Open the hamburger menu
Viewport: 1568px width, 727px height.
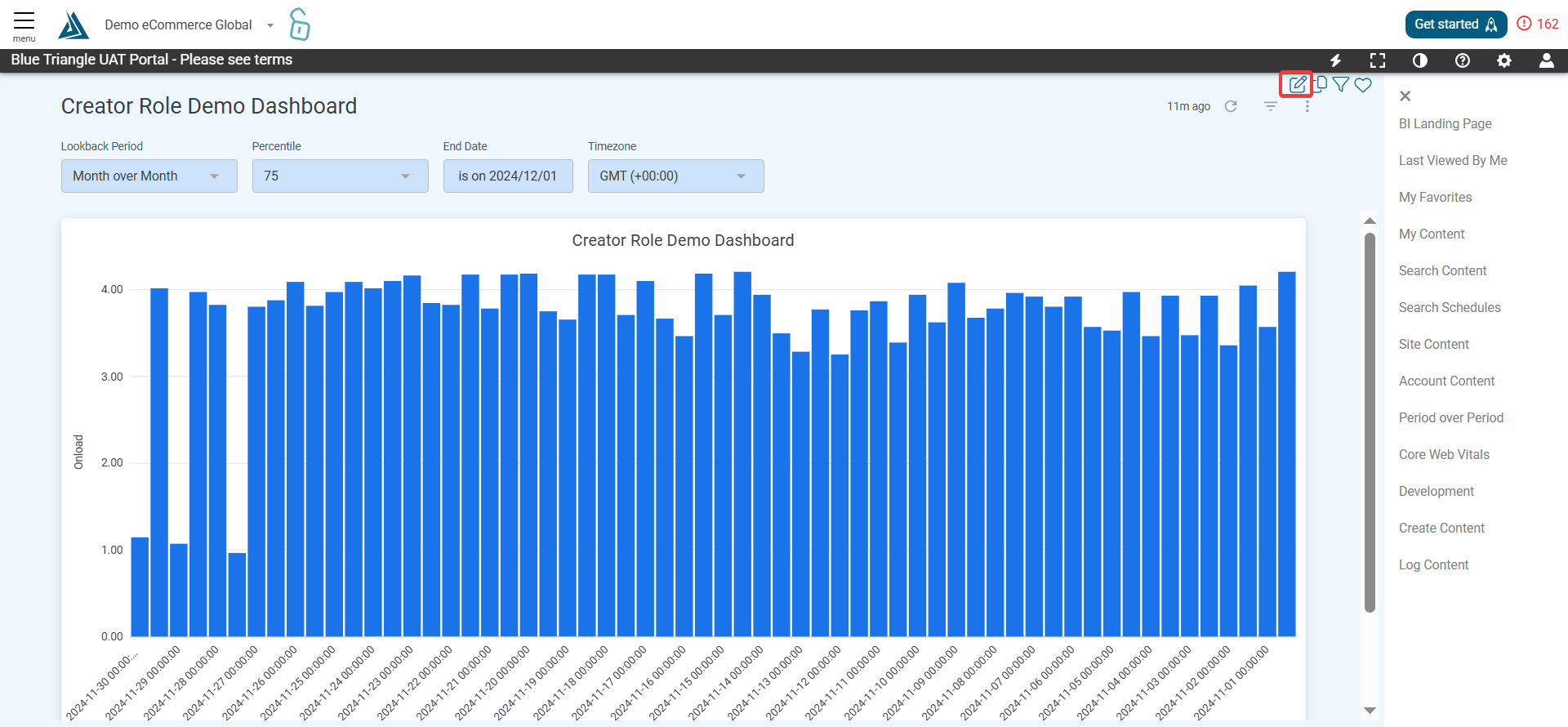[24, 25]
